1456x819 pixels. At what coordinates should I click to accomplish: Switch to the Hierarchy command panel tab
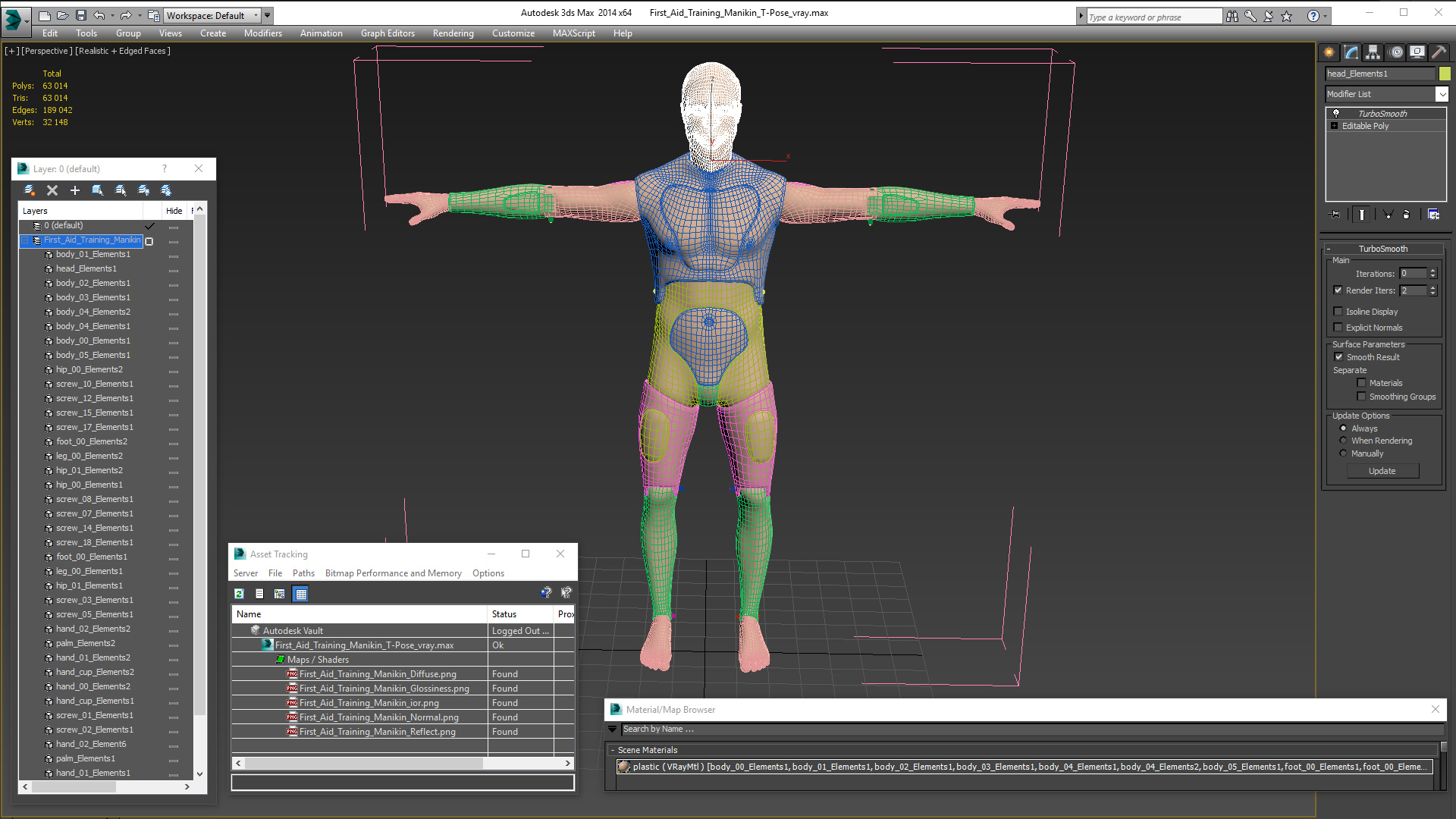point(1373,52)
